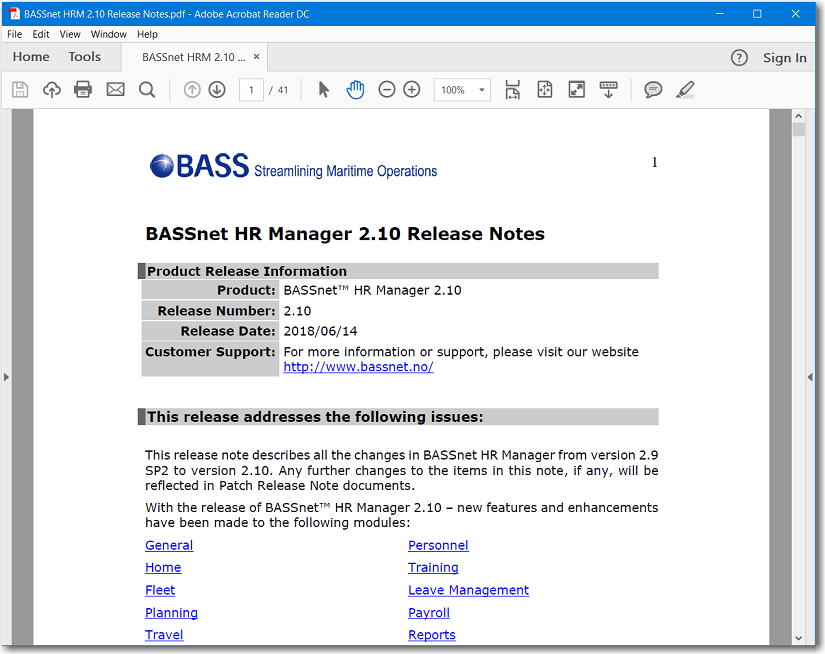Viewport: 825px width, 654px height.
Task: Expand the left navigation pane arrow
Action: [6, 377]
